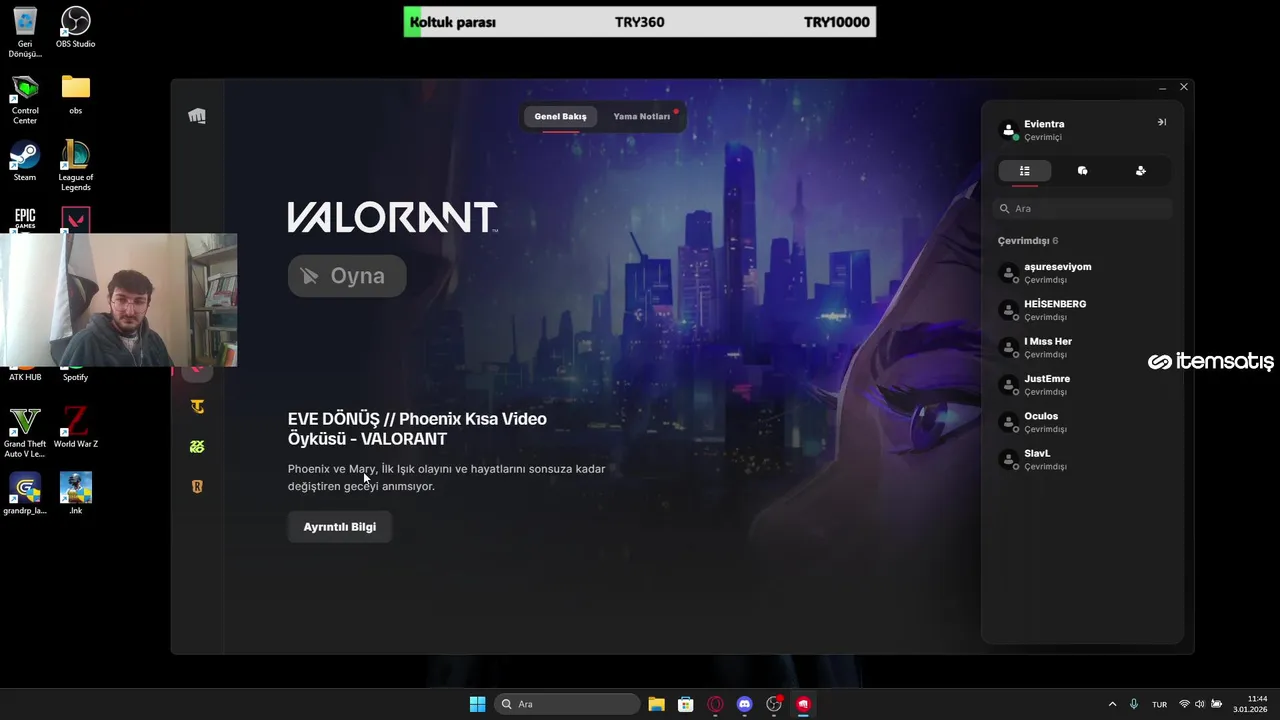Select friend JustEmre in the list
The height and width of the screenshot is (720, 1280).
(x=1082, y=385)
